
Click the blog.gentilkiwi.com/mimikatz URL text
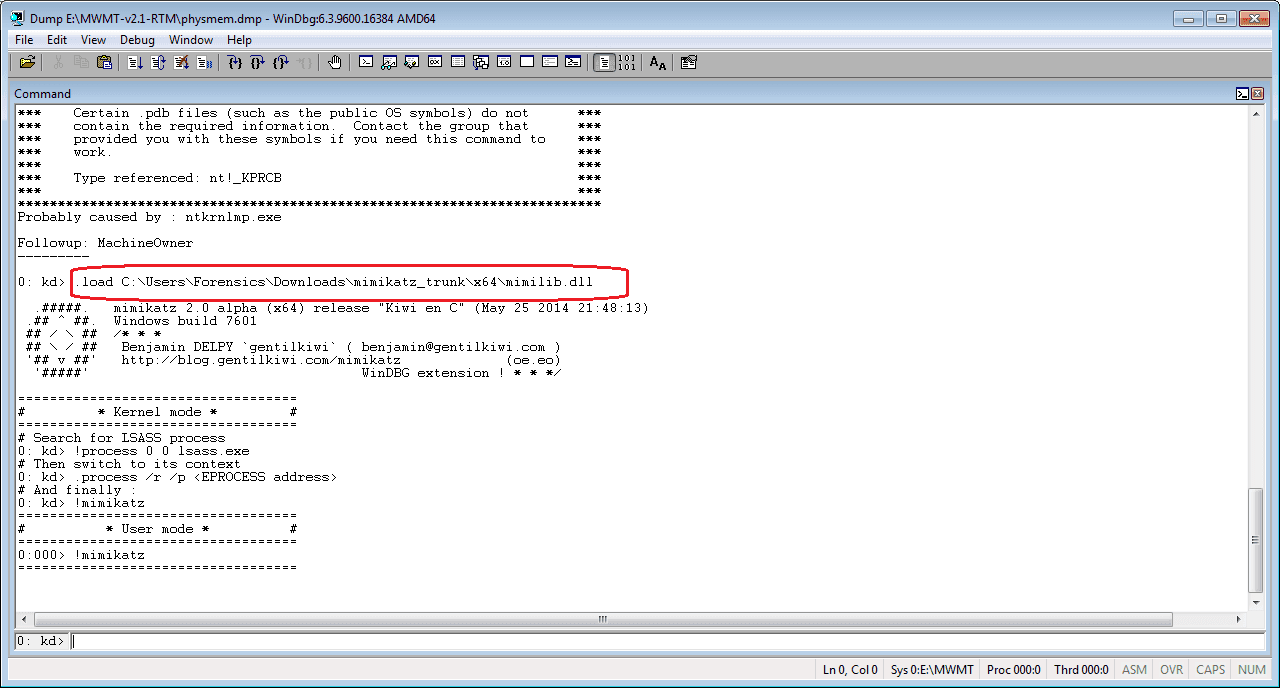(261, 360)
